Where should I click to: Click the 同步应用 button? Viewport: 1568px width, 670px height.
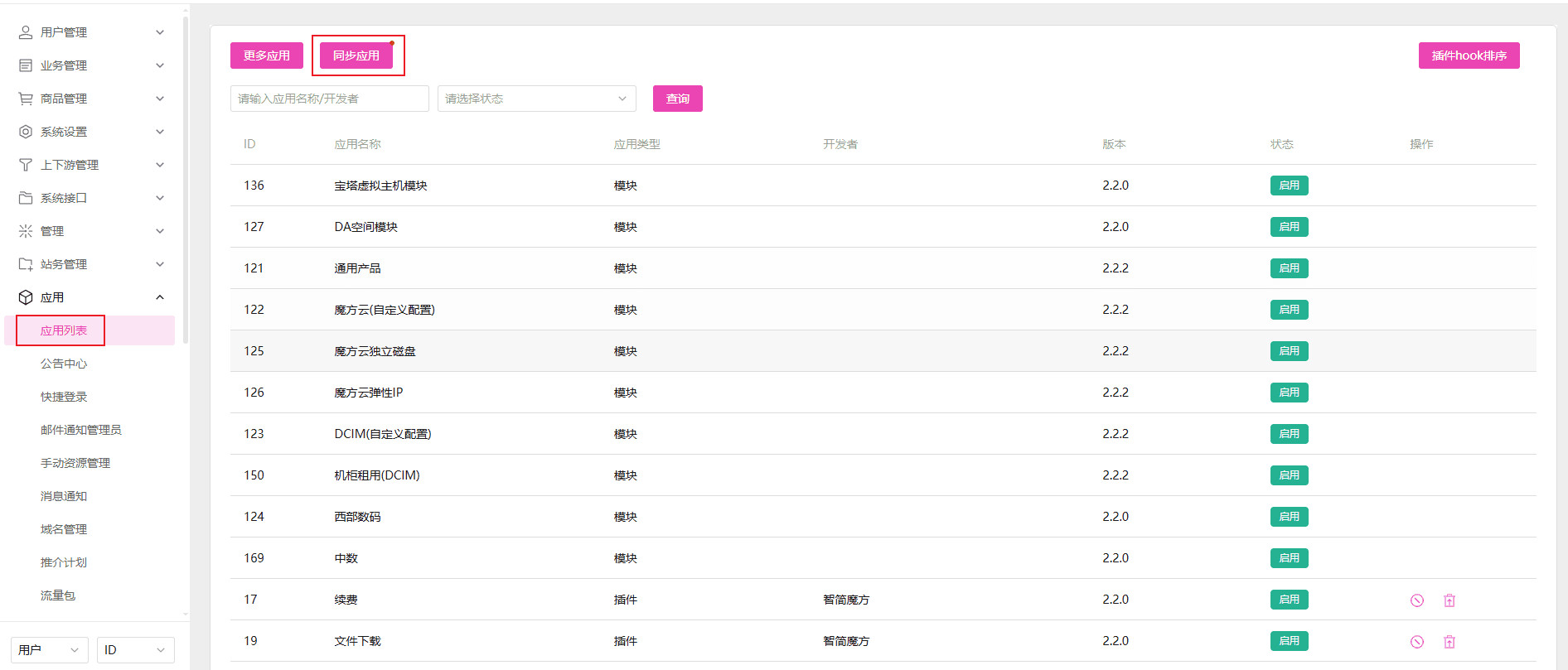point(356,55)
